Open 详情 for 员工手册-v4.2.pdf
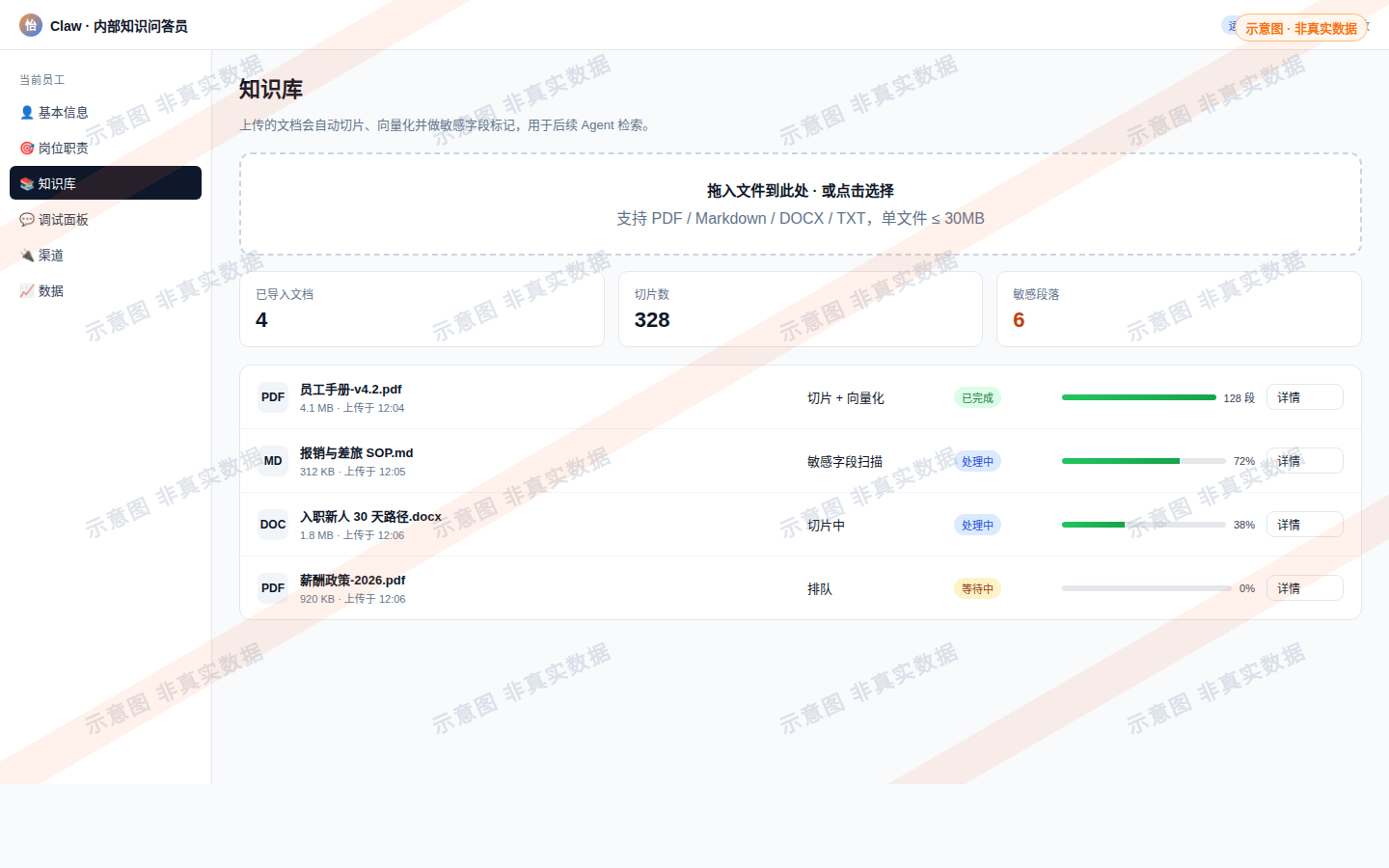This screenshot has width=1389, height=868. (1304, 397)
